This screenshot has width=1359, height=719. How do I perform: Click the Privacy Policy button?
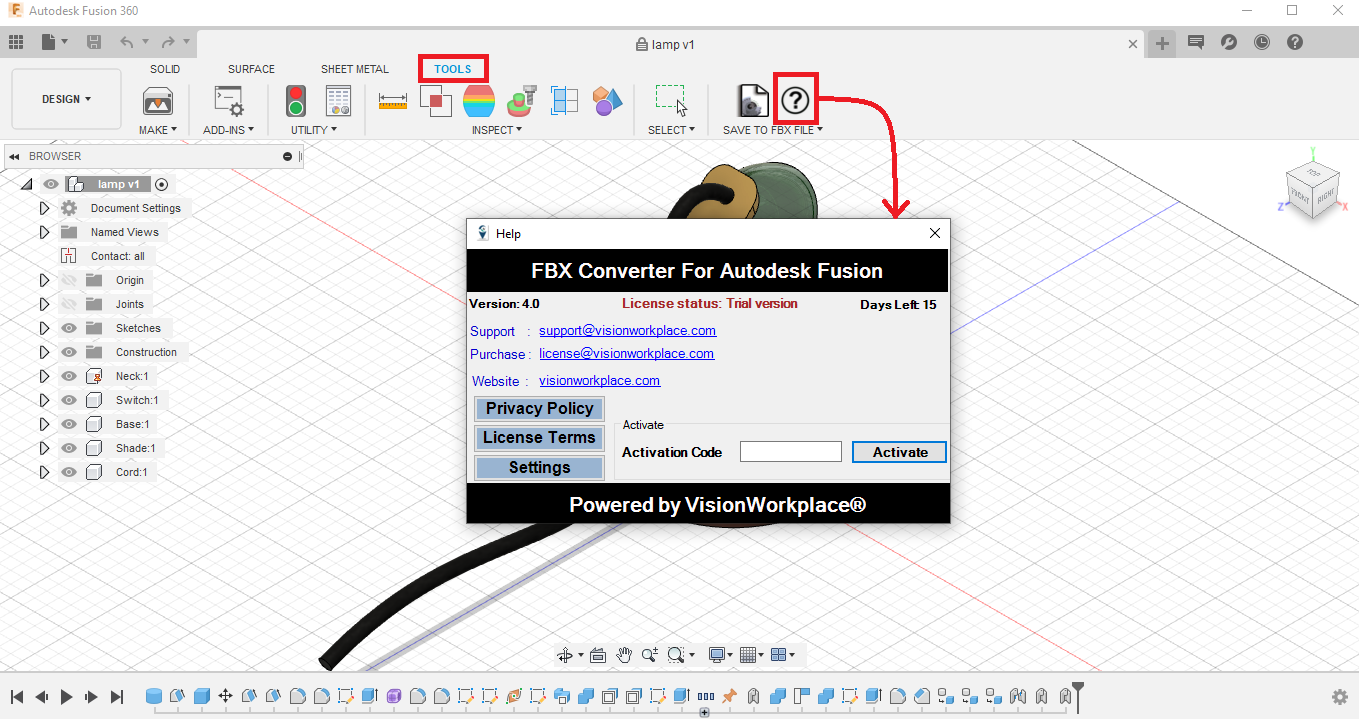pos(540,408)
